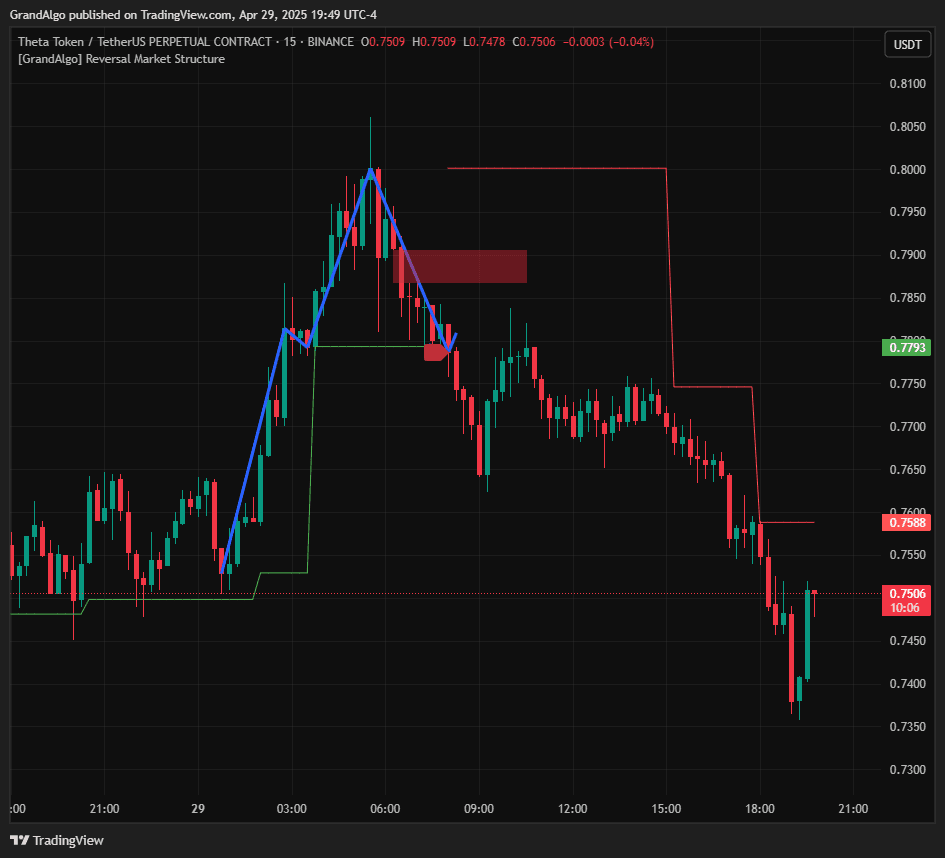Click the green 0.7793 price label
Viewport: 945px width, 858px height.
point(905,348)
